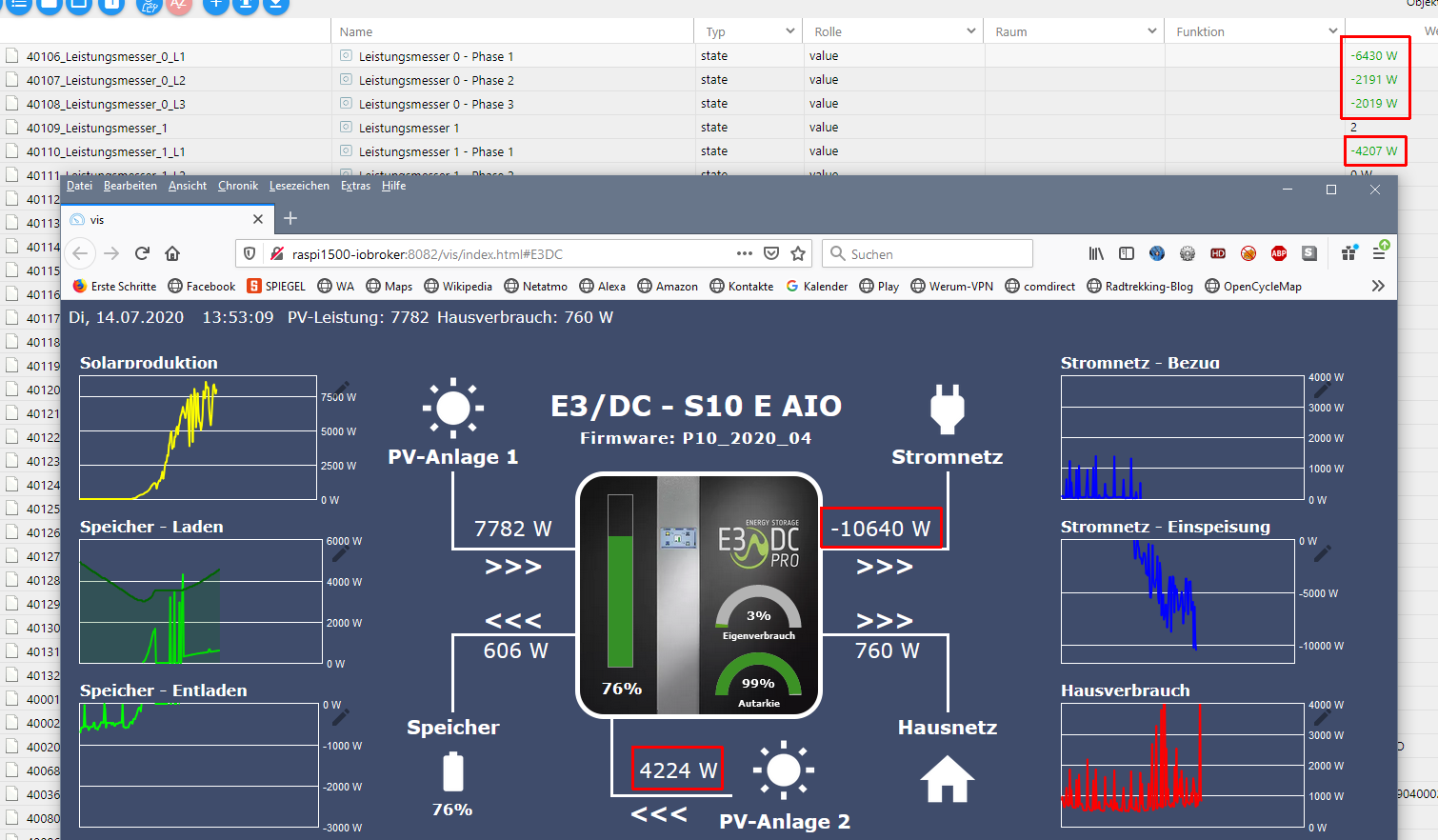Open the Lesezeichen menu
This screenshot has height=840, width=1438.
[299, 186]
